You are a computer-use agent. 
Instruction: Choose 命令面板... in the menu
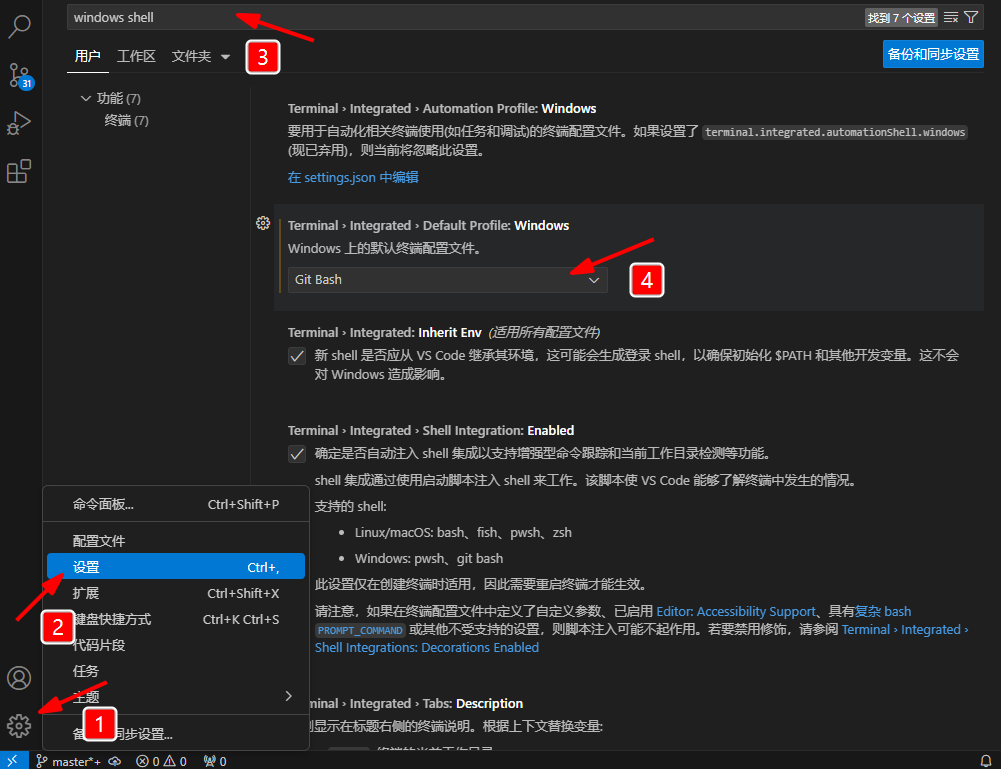(x=175, y=504)
